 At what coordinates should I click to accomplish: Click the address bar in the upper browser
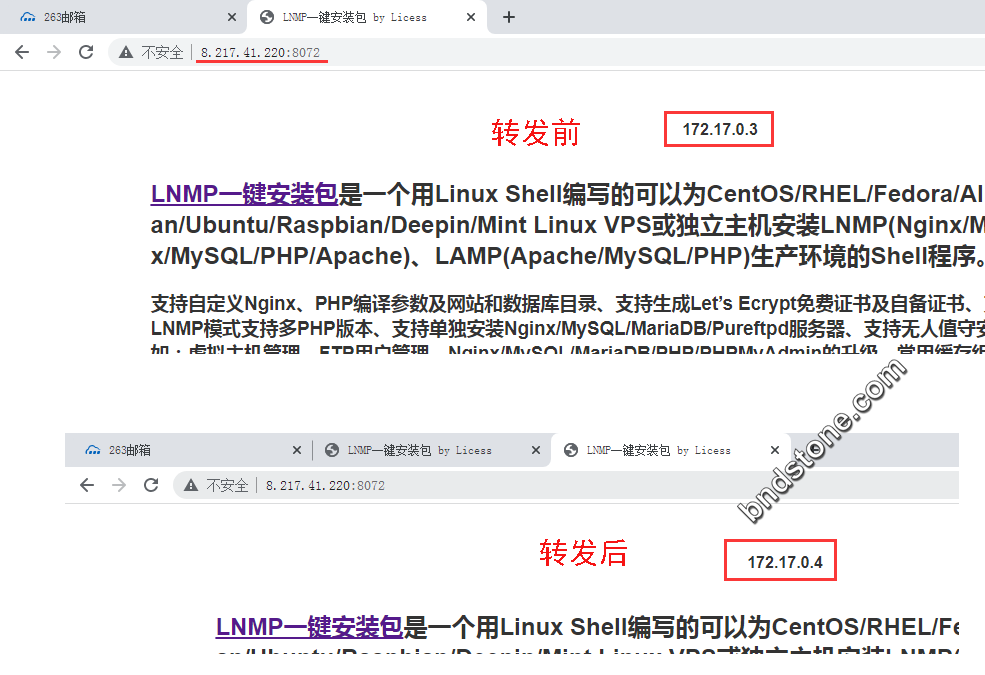[x=547, y=52]
